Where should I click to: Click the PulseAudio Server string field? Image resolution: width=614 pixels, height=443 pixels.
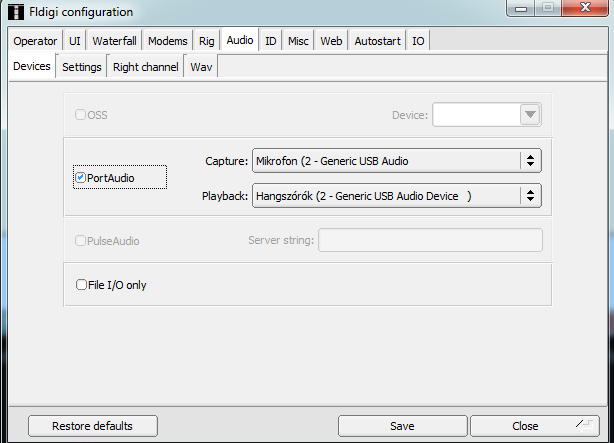(430, 240)
